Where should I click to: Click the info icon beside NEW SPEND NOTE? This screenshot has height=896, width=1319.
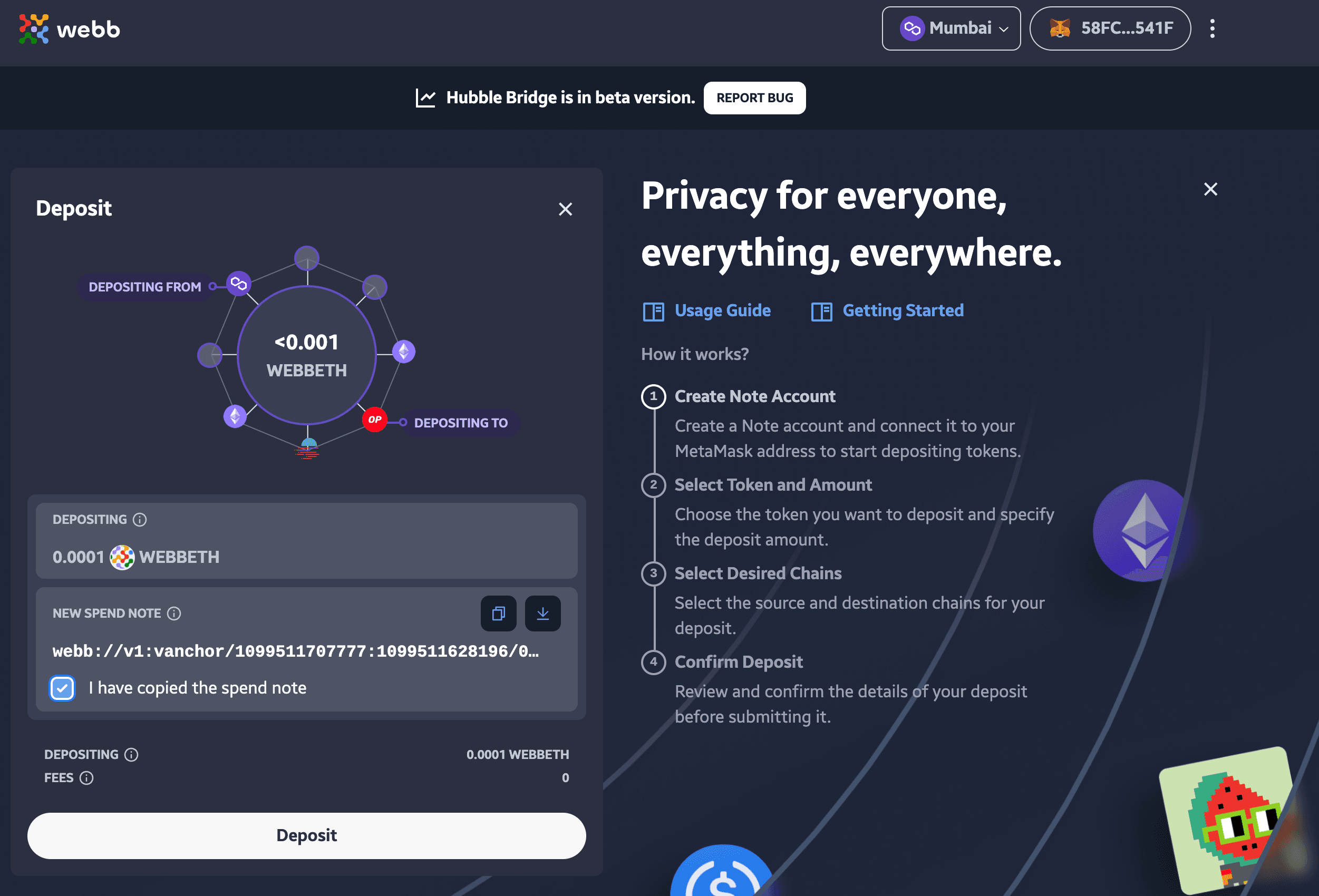173,613
